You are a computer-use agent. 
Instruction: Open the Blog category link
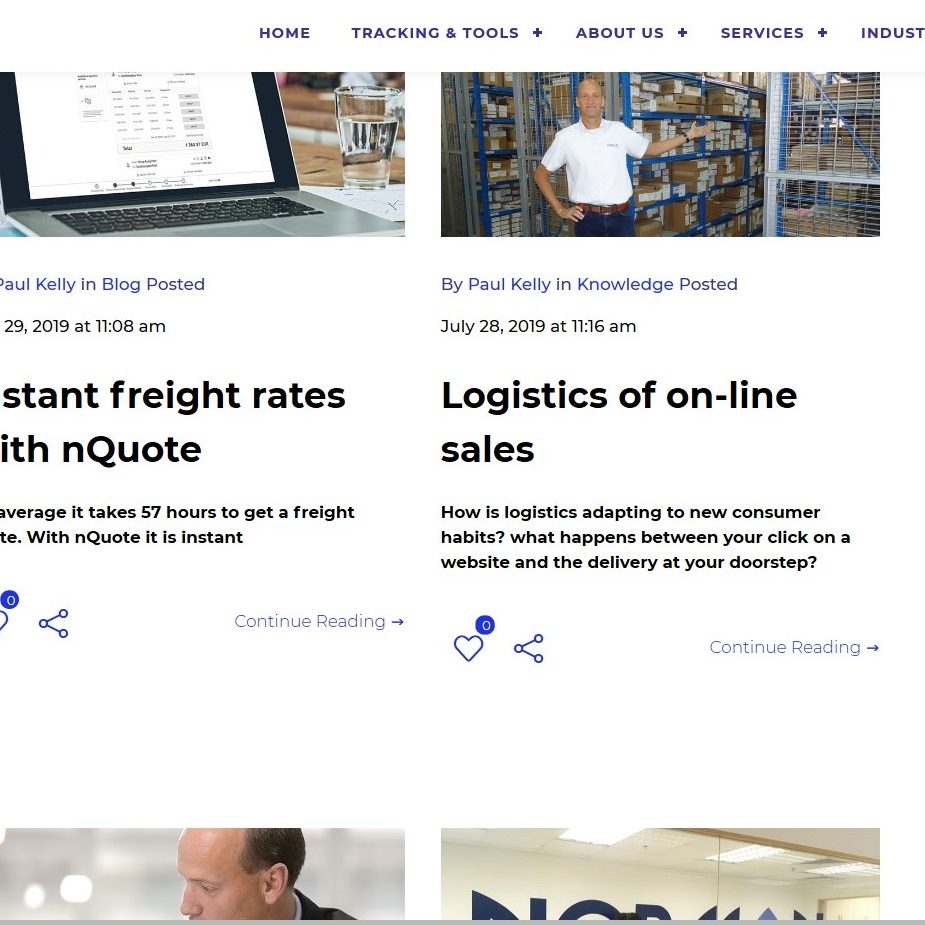(121, 284)
